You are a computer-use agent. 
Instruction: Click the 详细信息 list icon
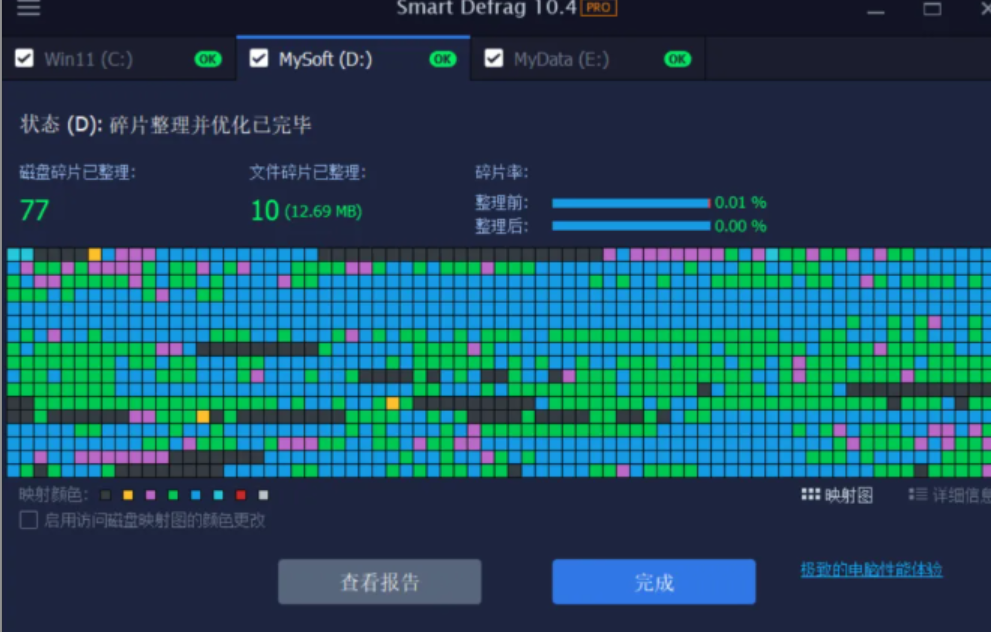918,494
